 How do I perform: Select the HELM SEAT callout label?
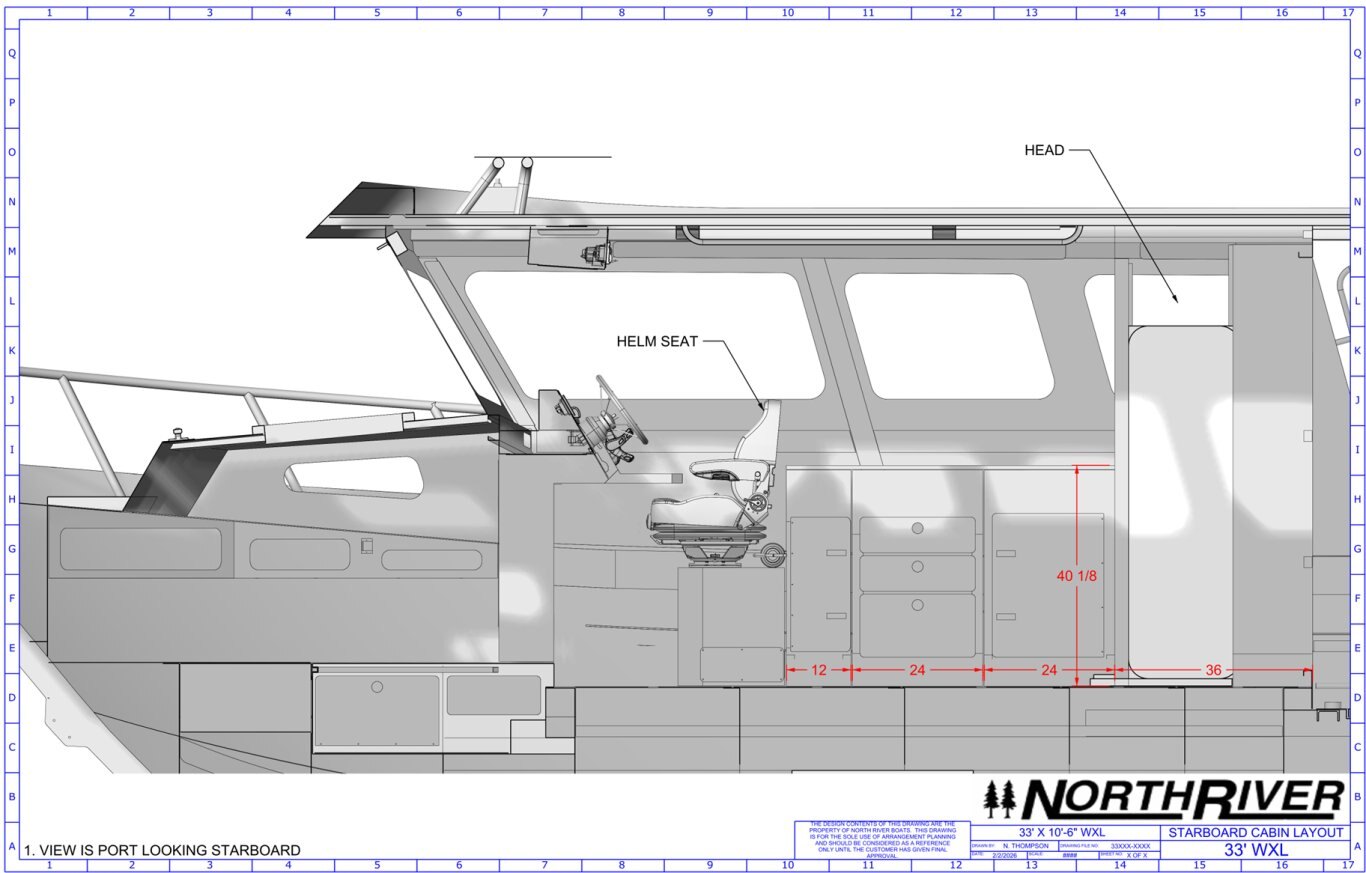pos(657,342)
